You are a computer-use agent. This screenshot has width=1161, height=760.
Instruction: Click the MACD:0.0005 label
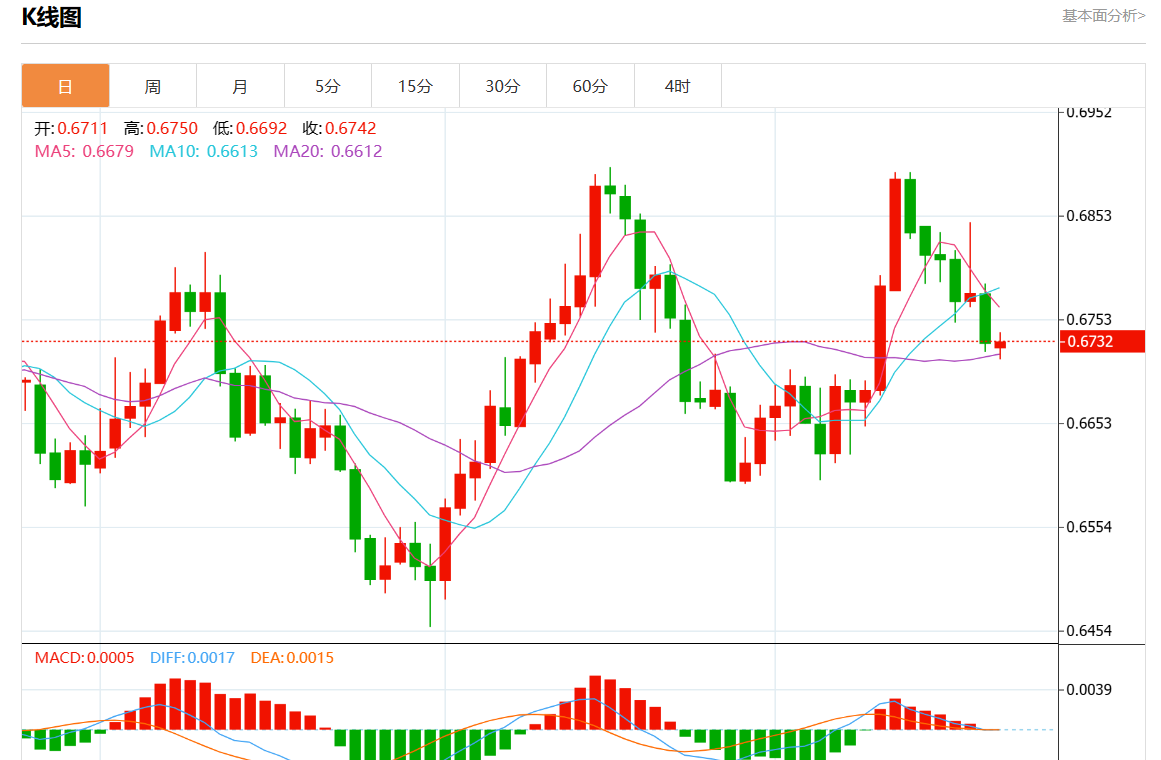point(84,658)
